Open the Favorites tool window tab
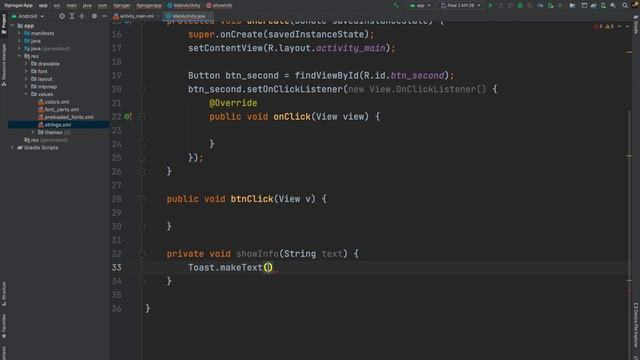This screenshot has width=640, height=360. coord(4,326)
